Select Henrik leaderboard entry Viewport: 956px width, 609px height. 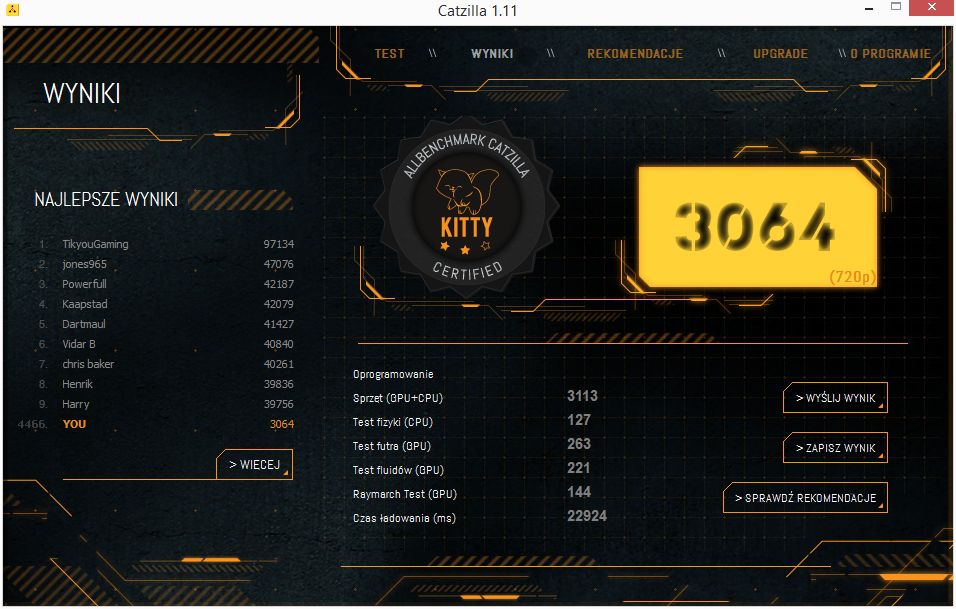click(x=165, y=384)
